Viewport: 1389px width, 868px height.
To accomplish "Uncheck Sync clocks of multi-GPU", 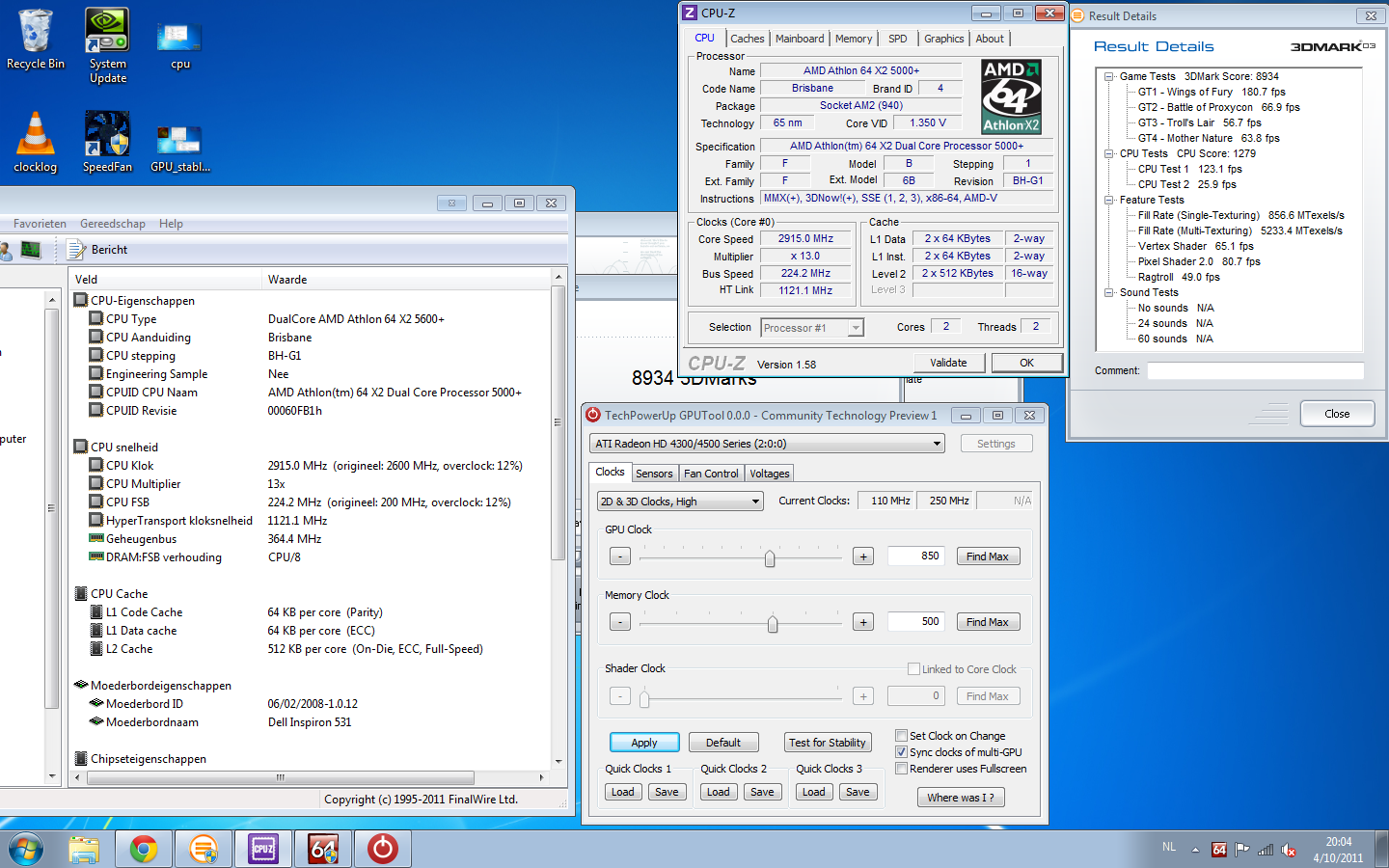I will point(901,751).
